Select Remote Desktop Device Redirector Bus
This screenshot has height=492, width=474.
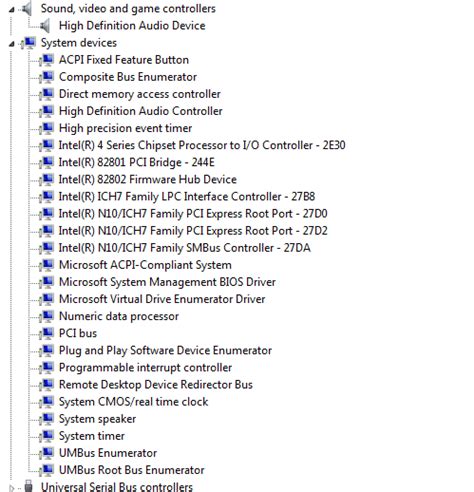156,385
